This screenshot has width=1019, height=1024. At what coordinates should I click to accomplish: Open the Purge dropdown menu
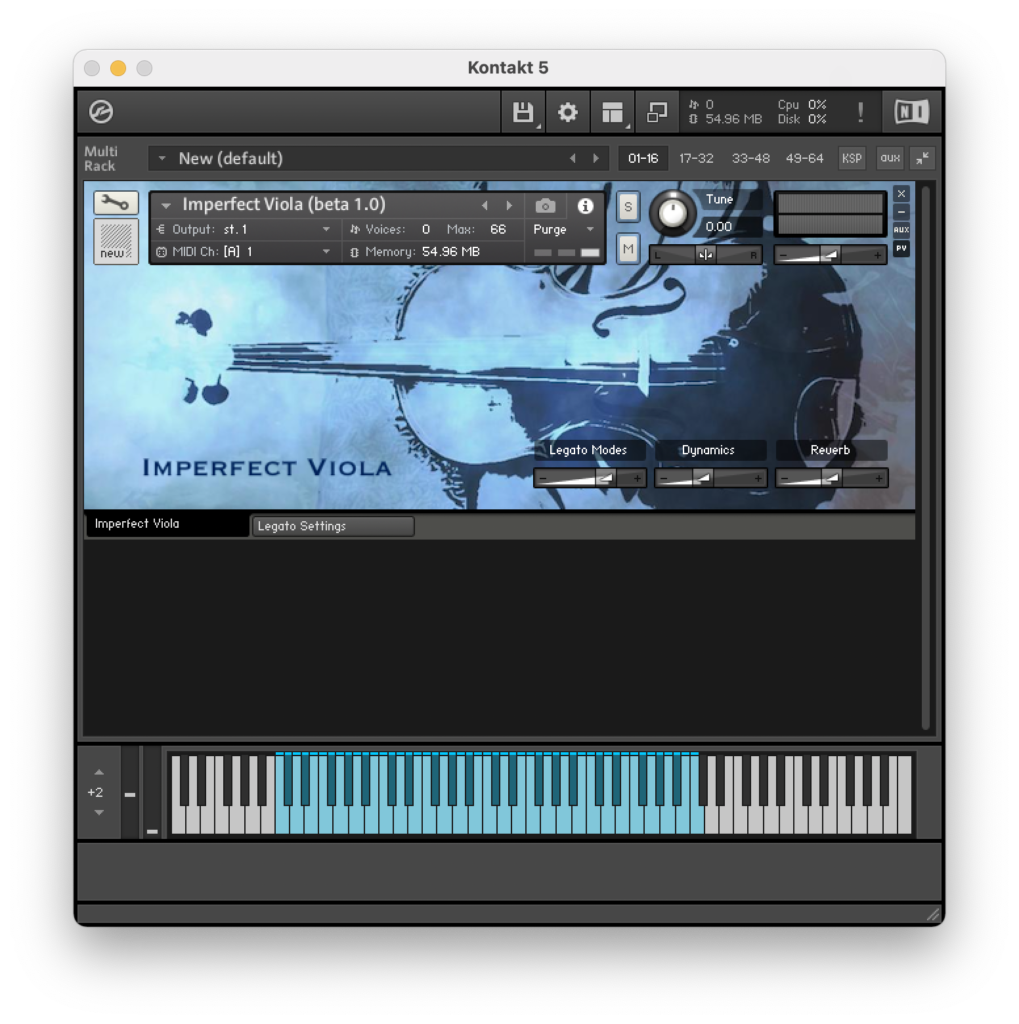pyautogui.click(x=564, y=229)
